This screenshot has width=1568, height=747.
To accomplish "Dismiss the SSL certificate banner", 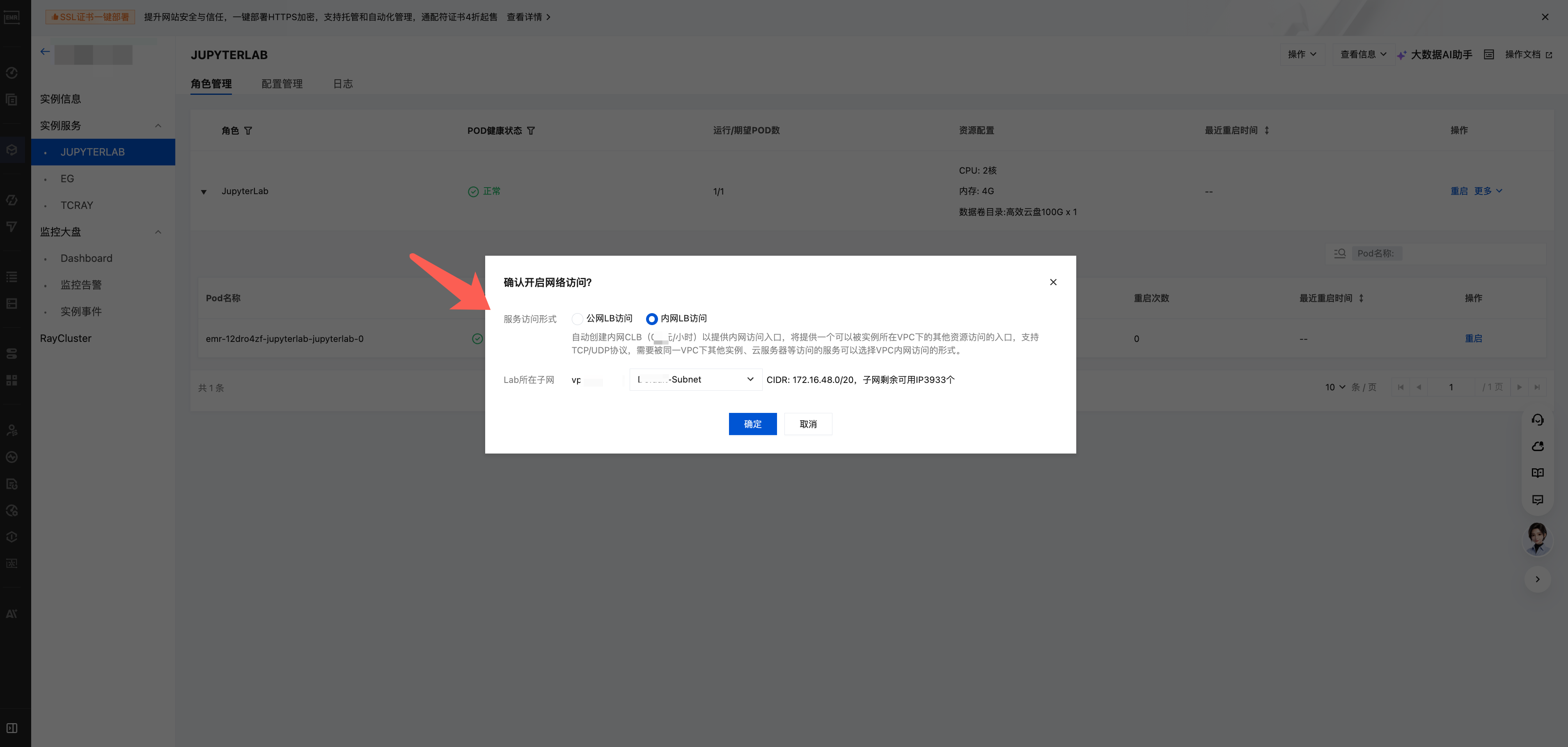I will (1545, 17).
